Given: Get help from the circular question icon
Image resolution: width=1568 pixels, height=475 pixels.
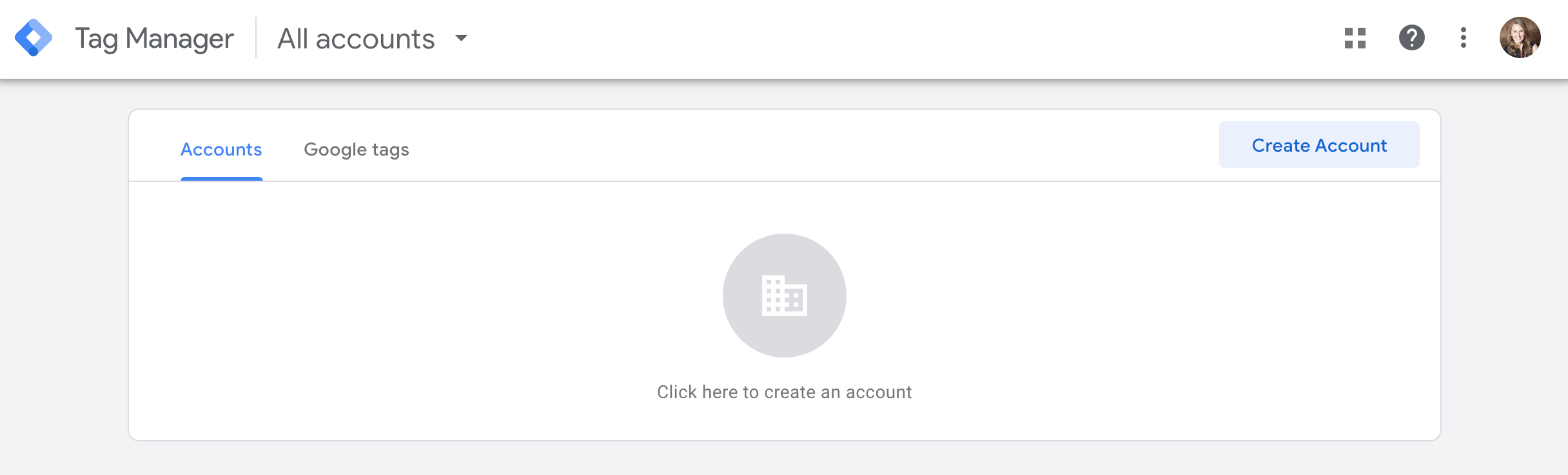Looking at the screenshot, I should tap(1412, 37).
